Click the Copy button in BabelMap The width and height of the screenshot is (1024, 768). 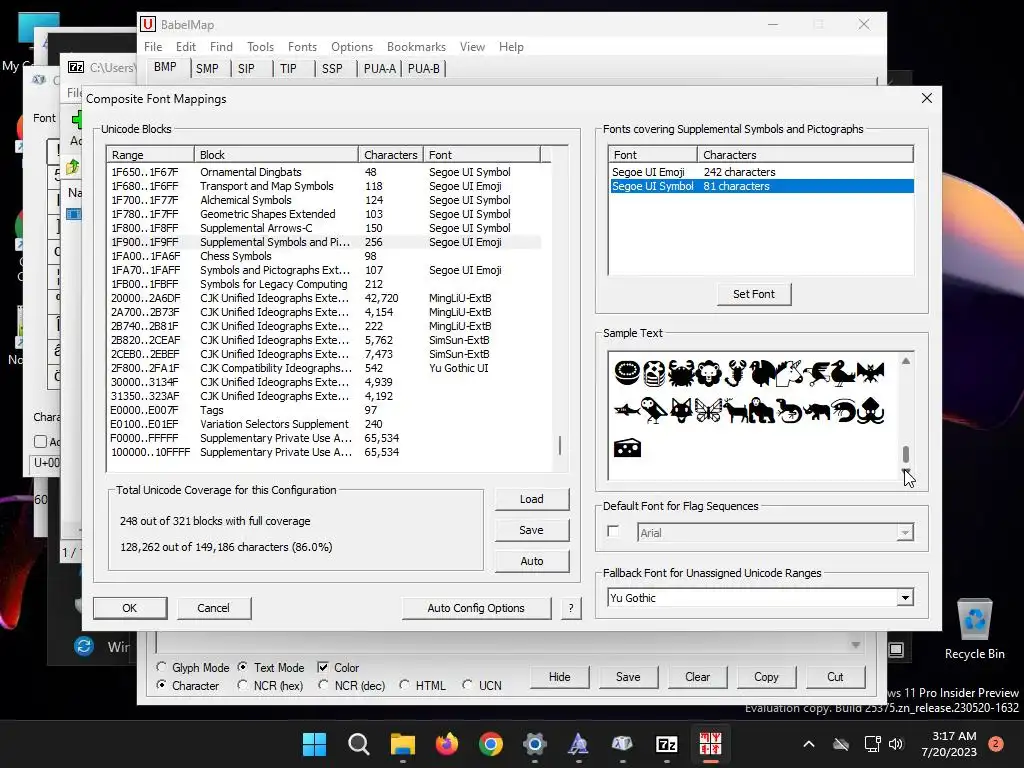766,677
